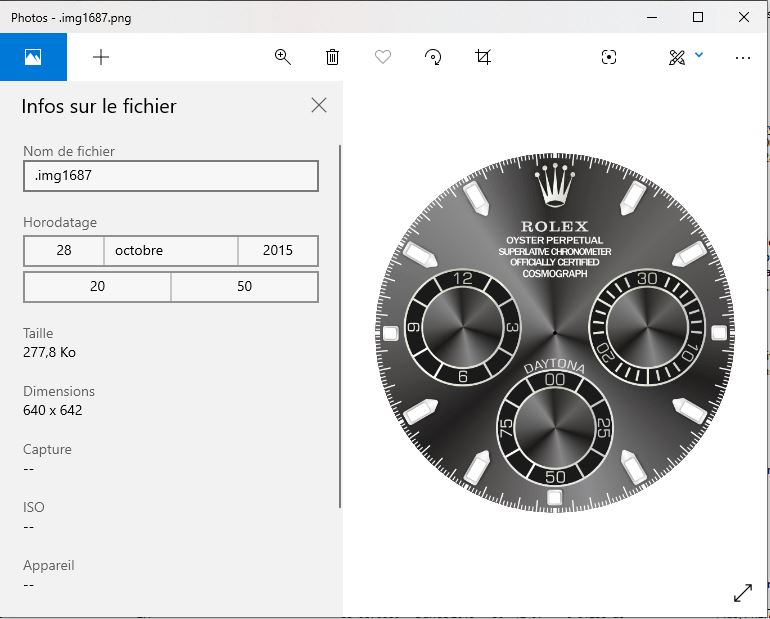Screen dimensions: 770x619
Task: Click the 640 x 642 dimensions value
Action: tap(53, 410)
